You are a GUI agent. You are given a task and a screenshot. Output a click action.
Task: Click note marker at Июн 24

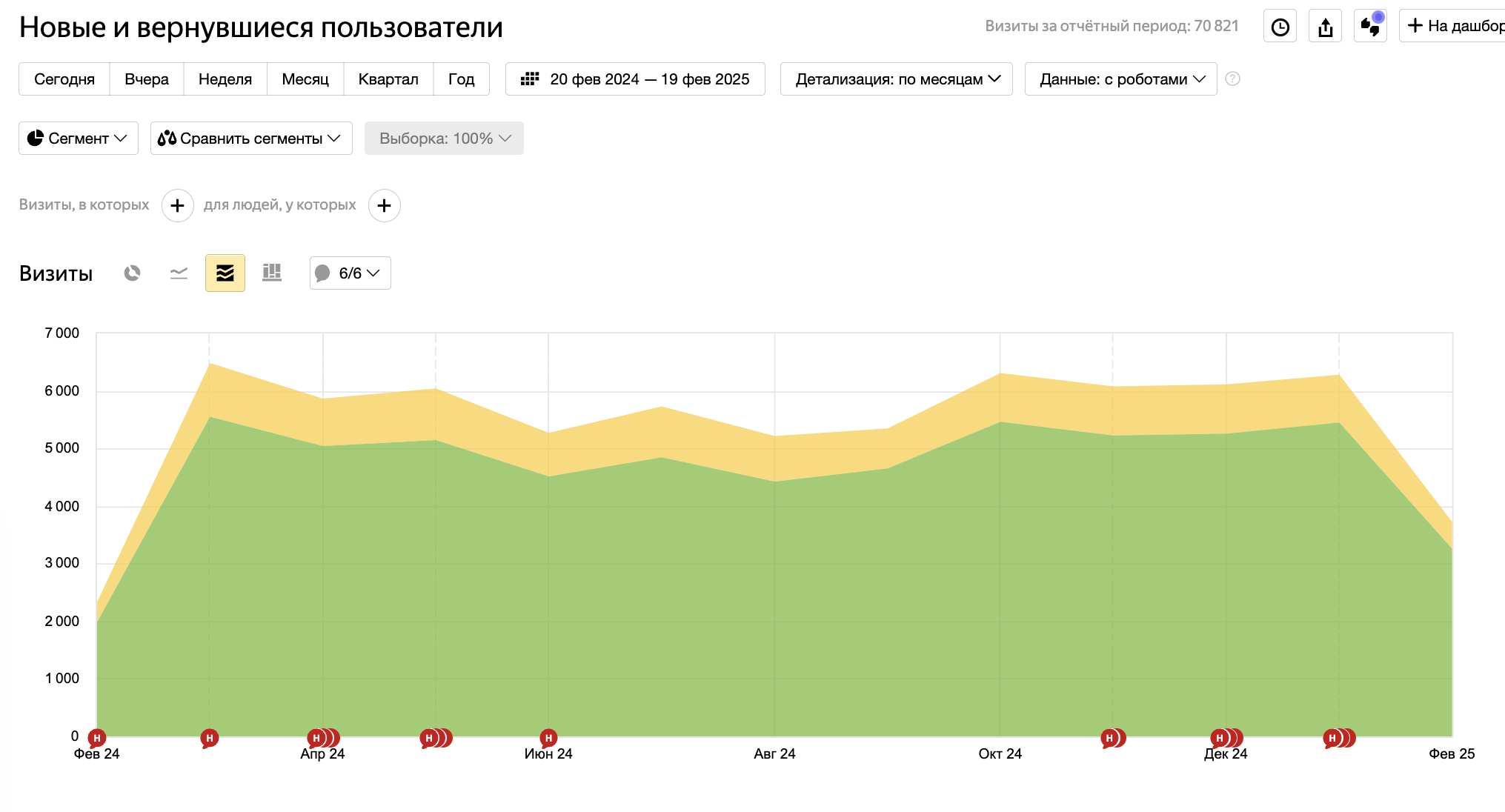548,739
